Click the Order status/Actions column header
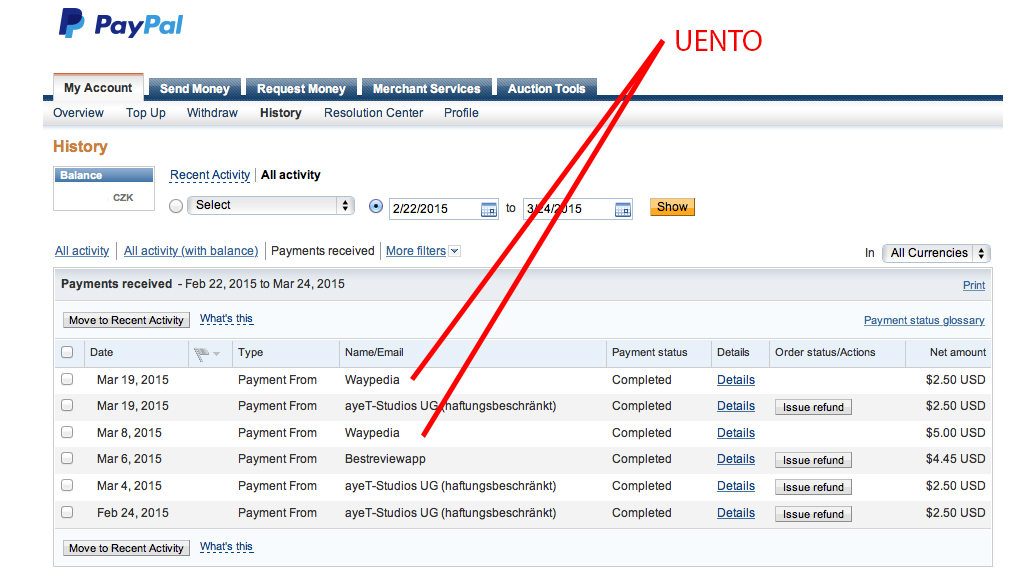Screen dimensions: 1036x581 tap(825, 352)
